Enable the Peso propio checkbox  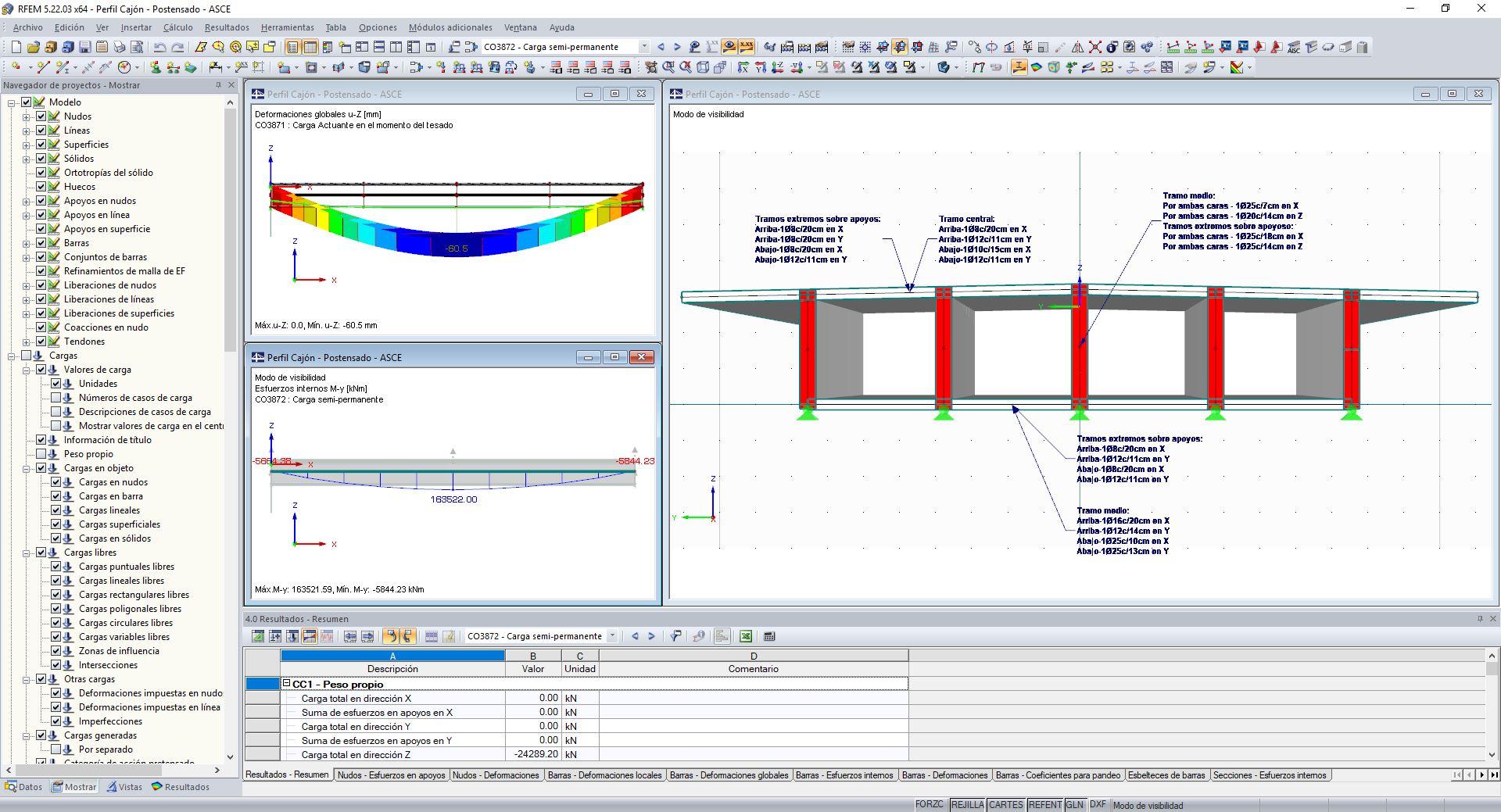coord(41,454)
